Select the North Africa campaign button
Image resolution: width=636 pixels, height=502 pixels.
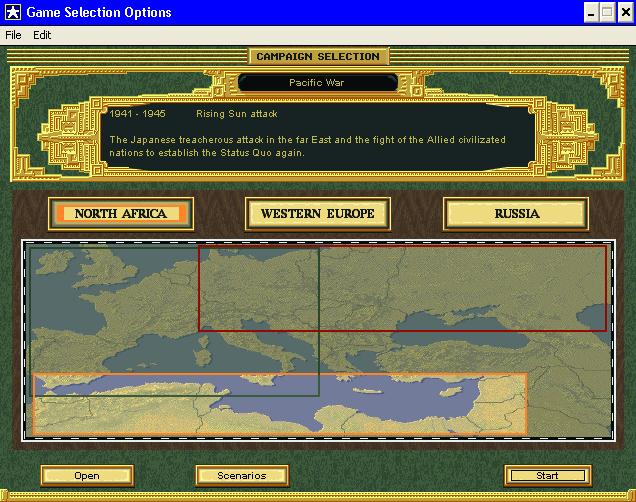121,214
